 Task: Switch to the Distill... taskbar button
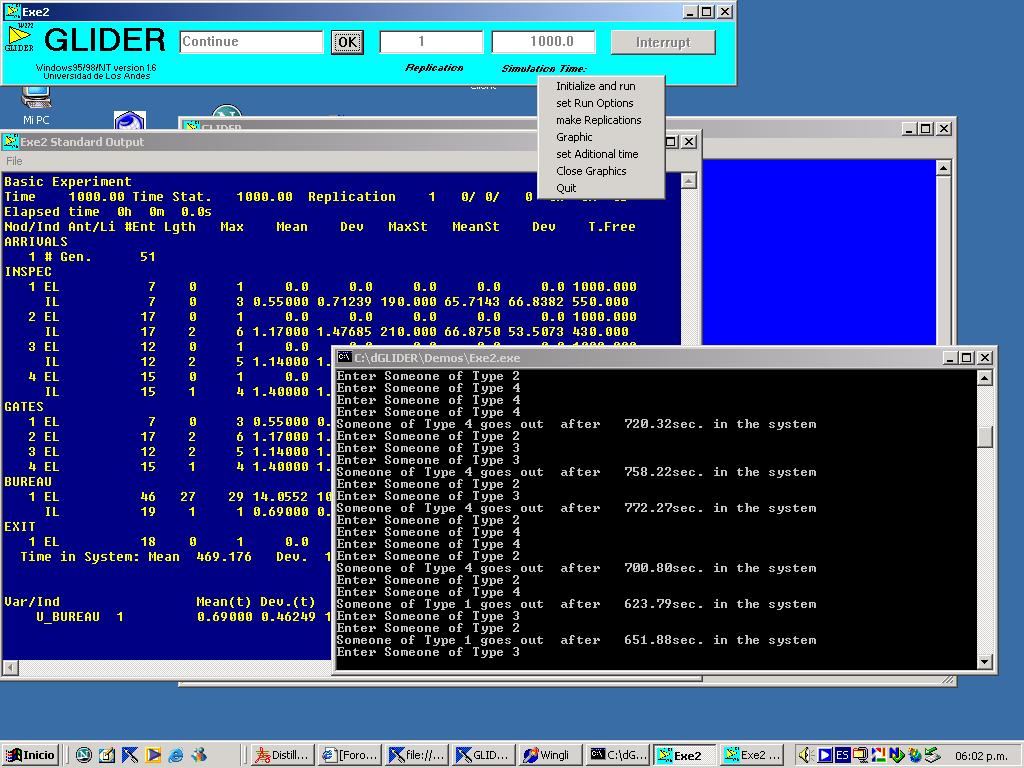tap(283, 755)
